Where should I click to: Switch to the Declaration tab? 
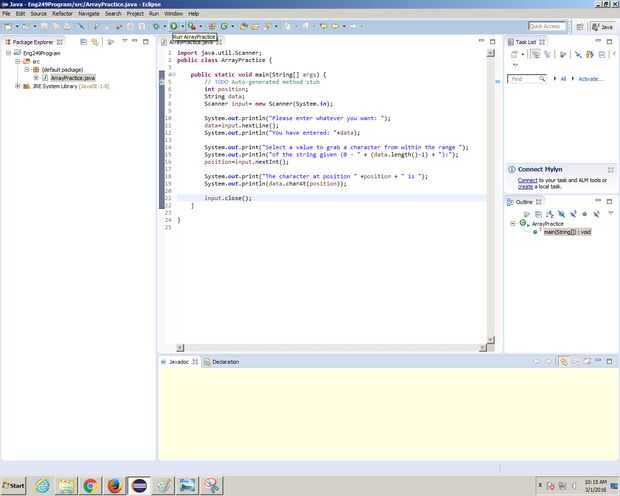pos(225,361)
